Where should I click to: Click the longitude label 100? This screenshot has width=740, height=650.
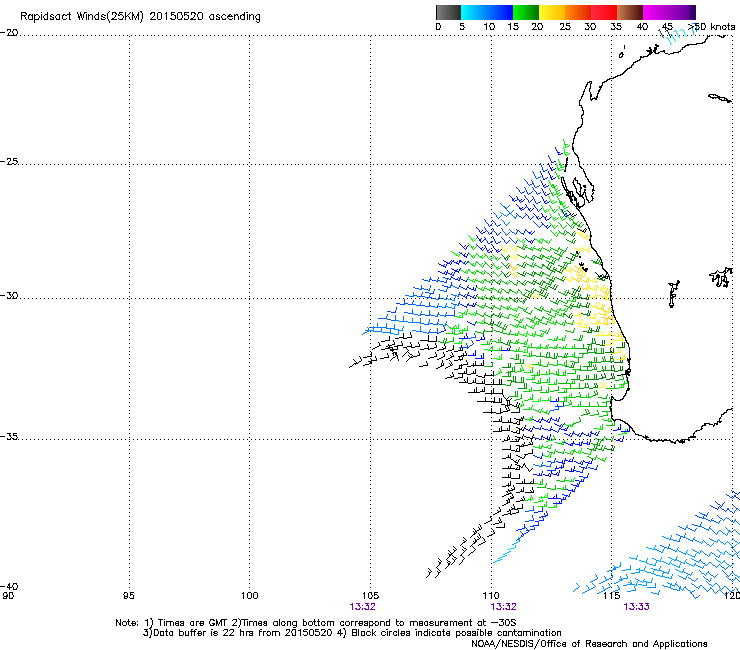(x=250, y=596)
